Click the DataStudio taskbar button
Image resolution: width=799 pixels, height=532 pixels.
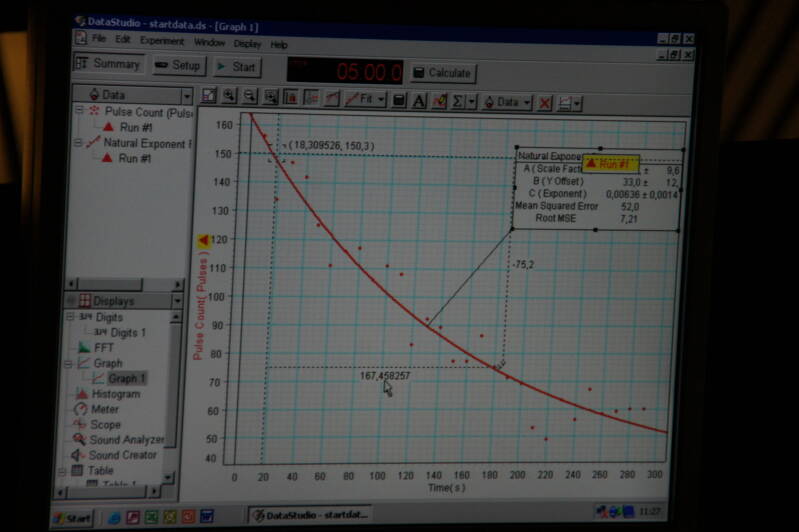coord(311,515)
